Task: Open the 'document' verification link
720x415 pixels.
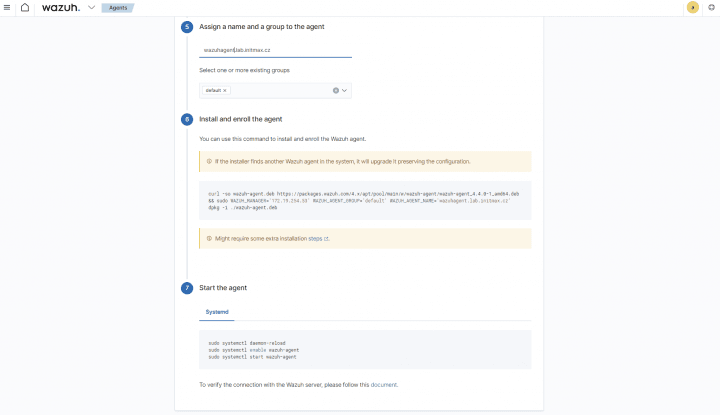Action: point(384,384)
